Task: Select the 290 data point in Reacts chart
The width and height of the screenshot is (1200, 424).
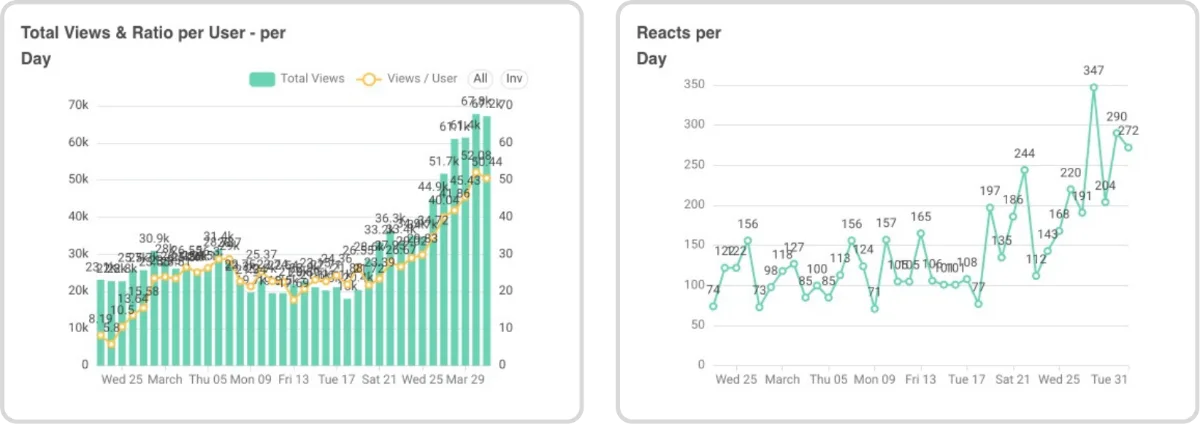Action: click(x=1117, y=133)
